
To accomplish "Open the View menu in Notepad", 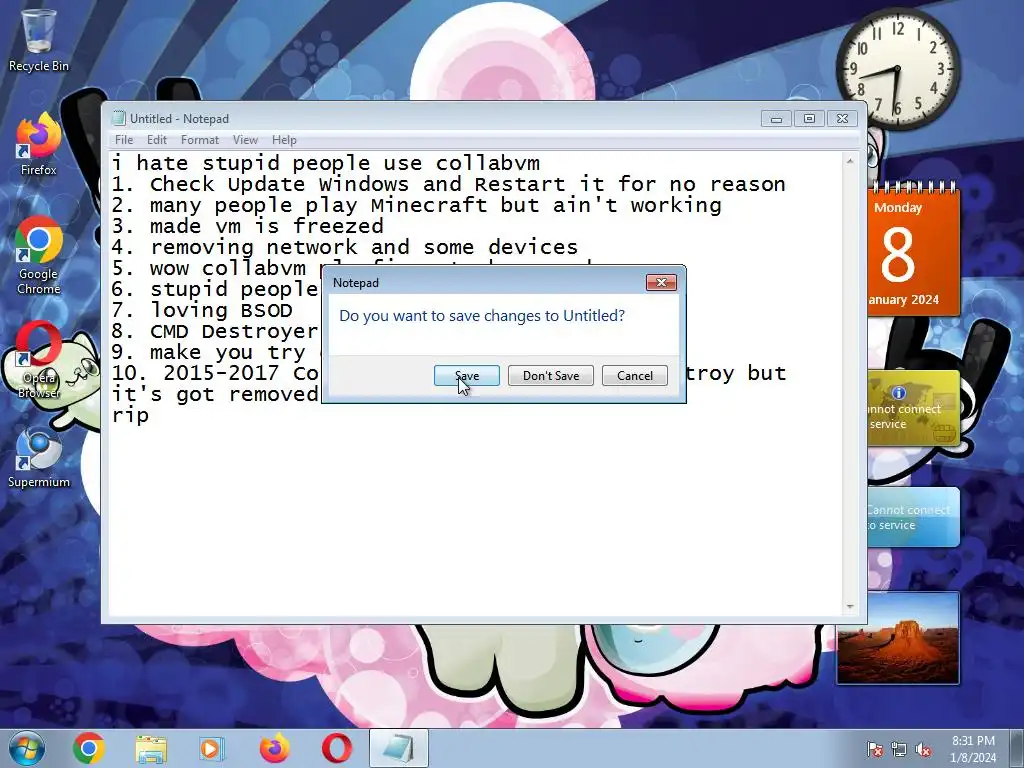I will 246,140.
